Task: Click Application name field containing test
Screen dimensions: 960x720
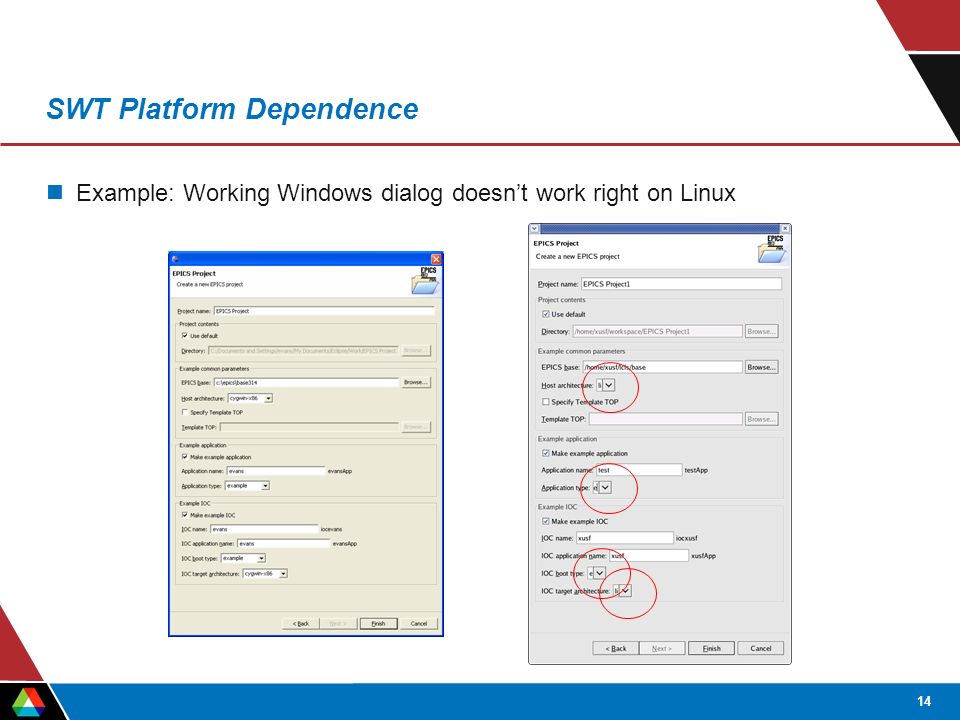Action: (x=639, y=470)
